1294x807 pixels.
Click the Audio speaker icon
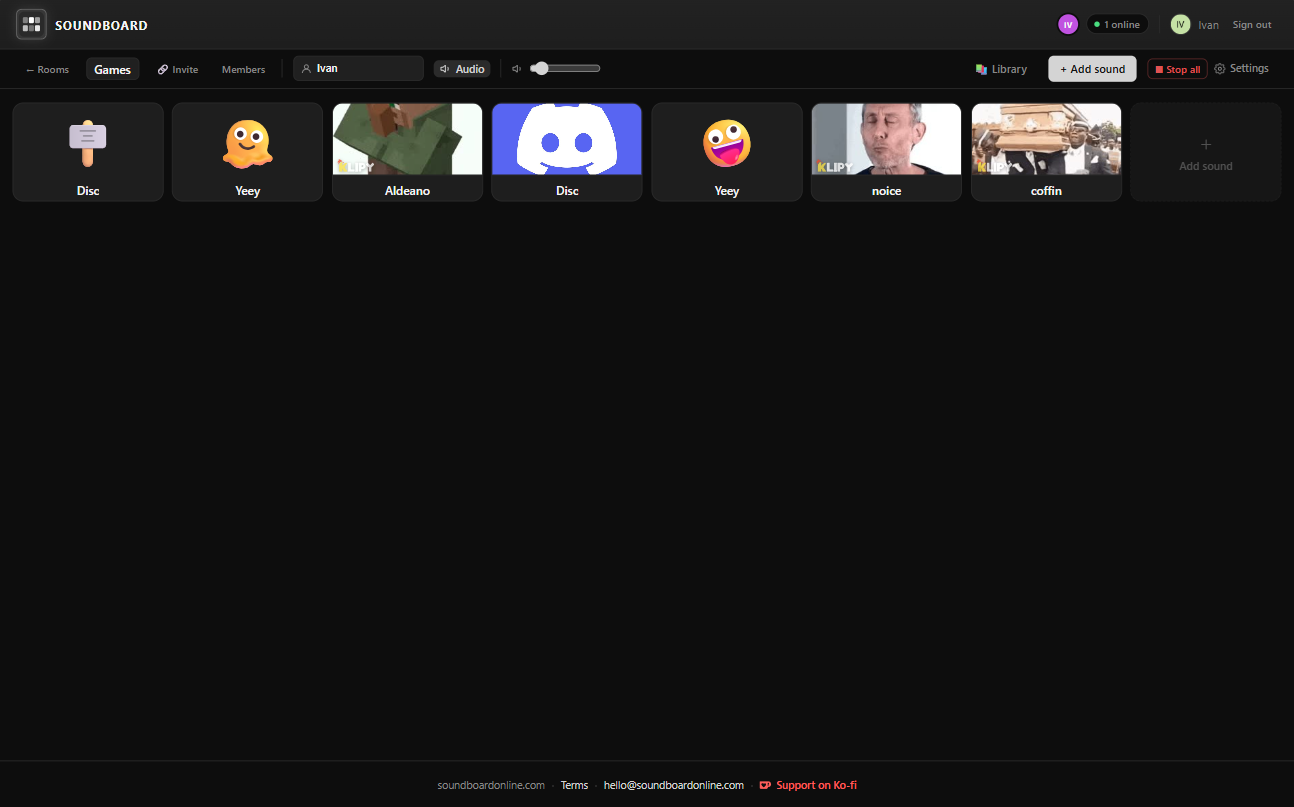(445, 68)
